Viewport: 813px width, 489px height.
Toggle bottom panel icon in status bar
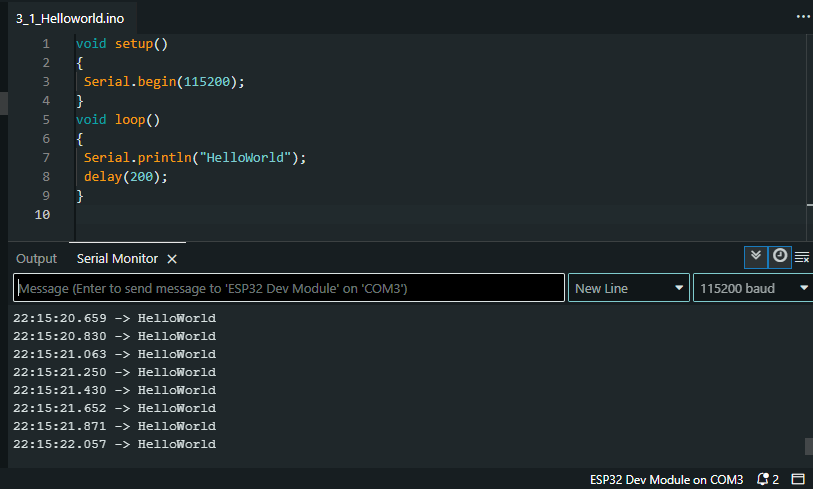point(798,479)
